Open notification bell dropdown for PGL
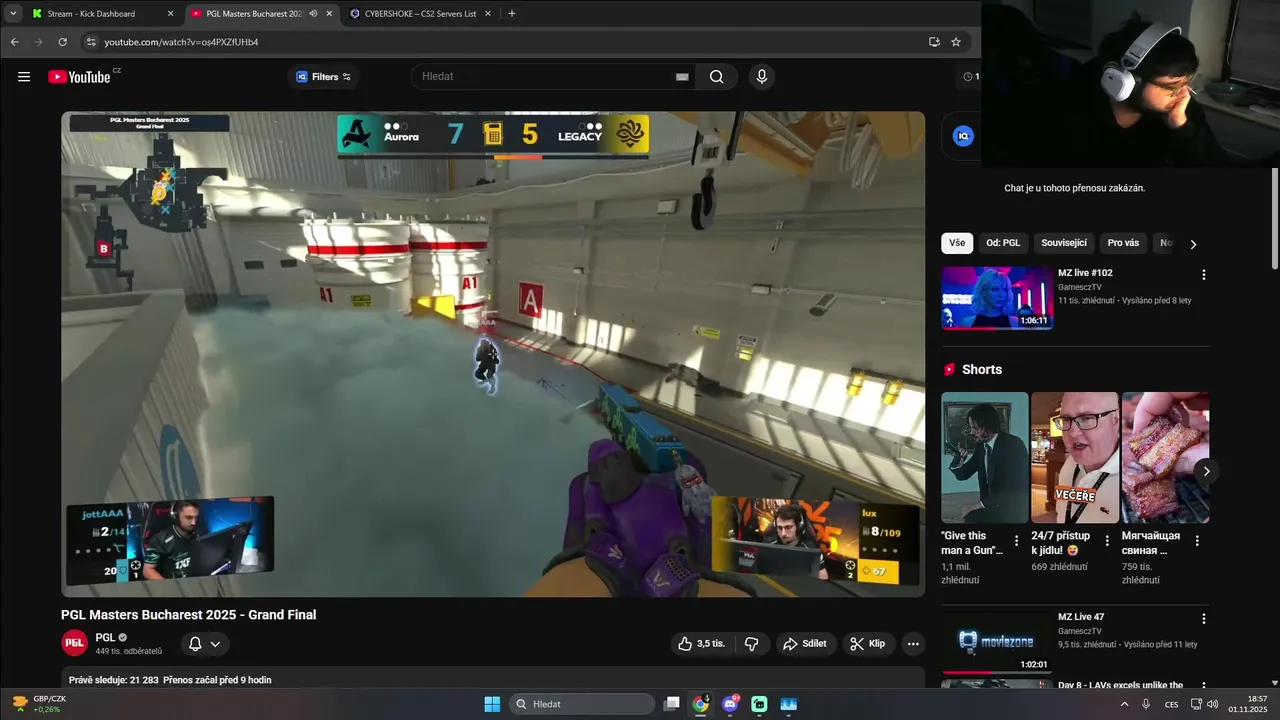This screenshot has width=1280, height=720. pyautogui.click(x=205, y=644)
